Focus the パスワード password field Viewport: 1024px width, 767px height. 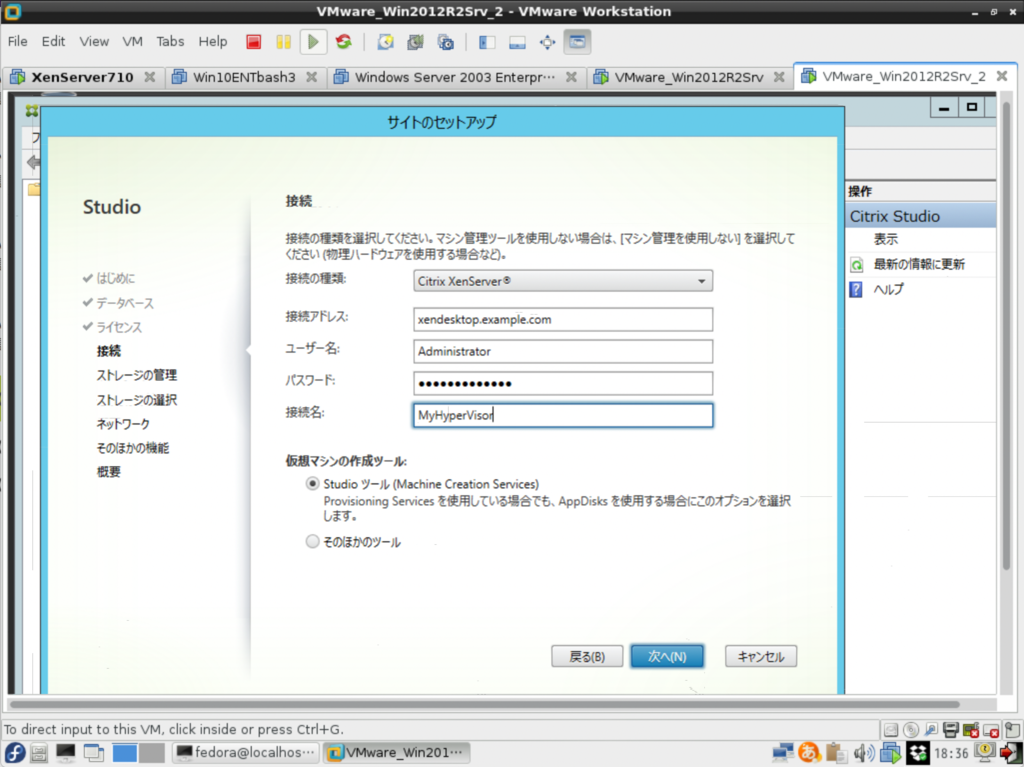point(563,384)
